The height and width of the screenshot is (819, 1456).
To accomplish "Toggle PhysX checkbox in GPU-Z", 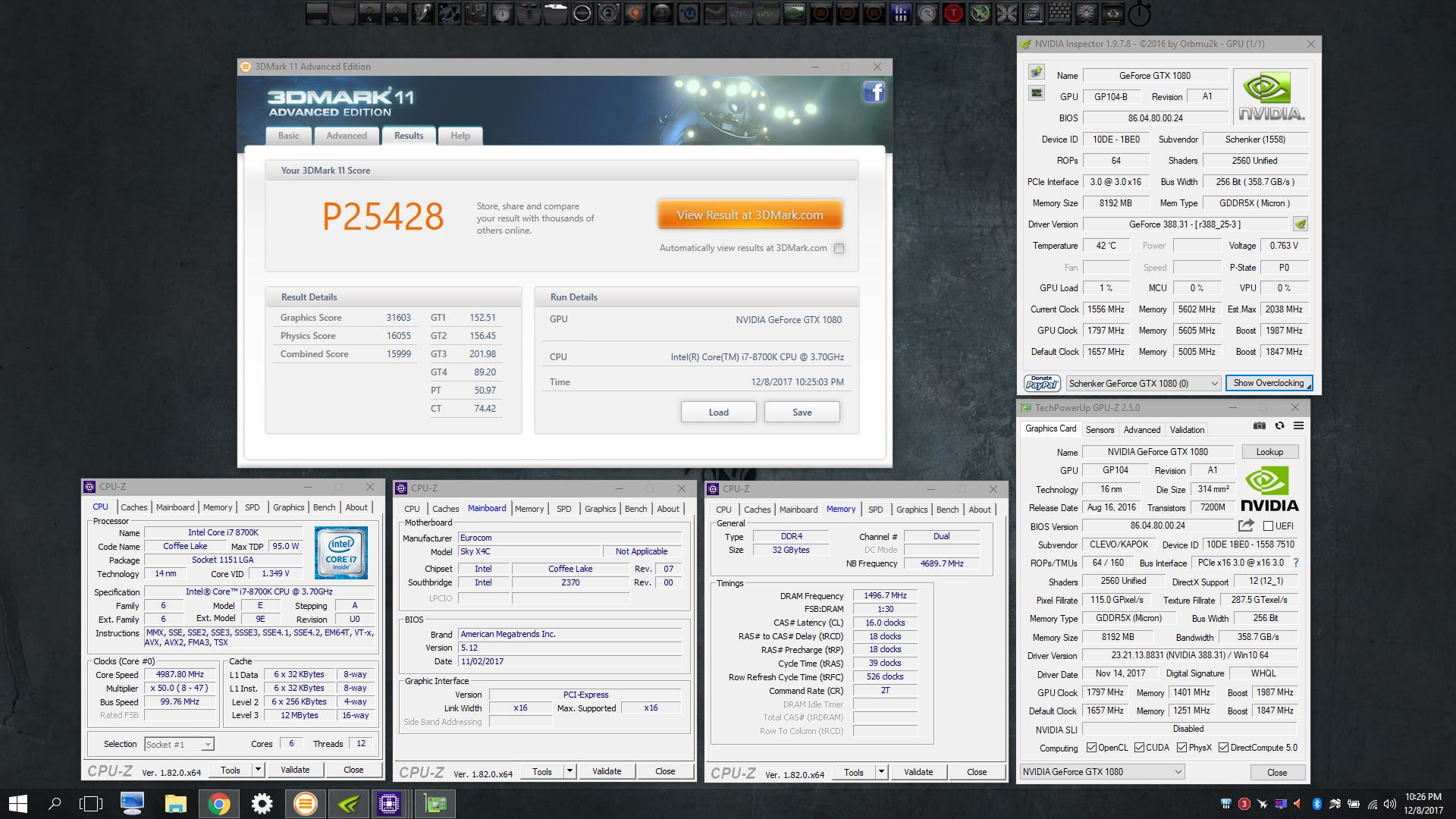I will click(x=1181, y=748).
